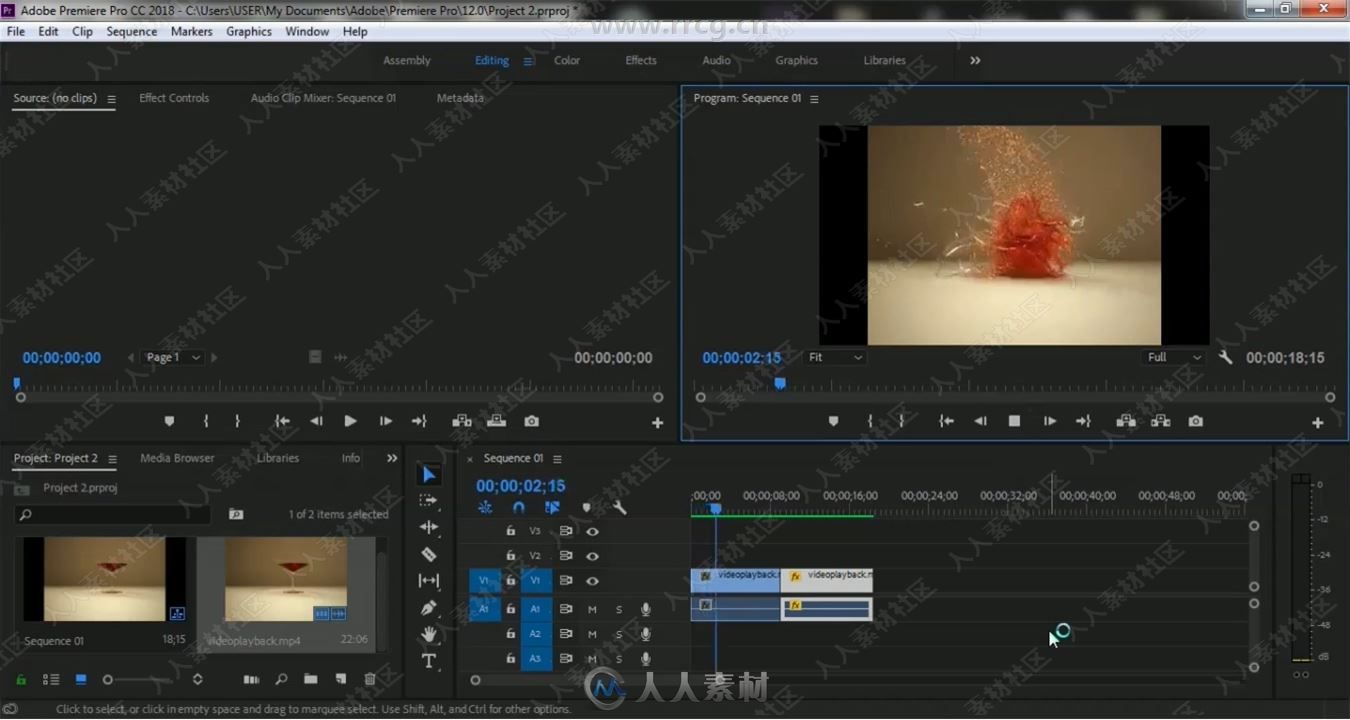1350x720 pixels.
Task: Switch to Graphics workspace
Action: pos(796,60)
